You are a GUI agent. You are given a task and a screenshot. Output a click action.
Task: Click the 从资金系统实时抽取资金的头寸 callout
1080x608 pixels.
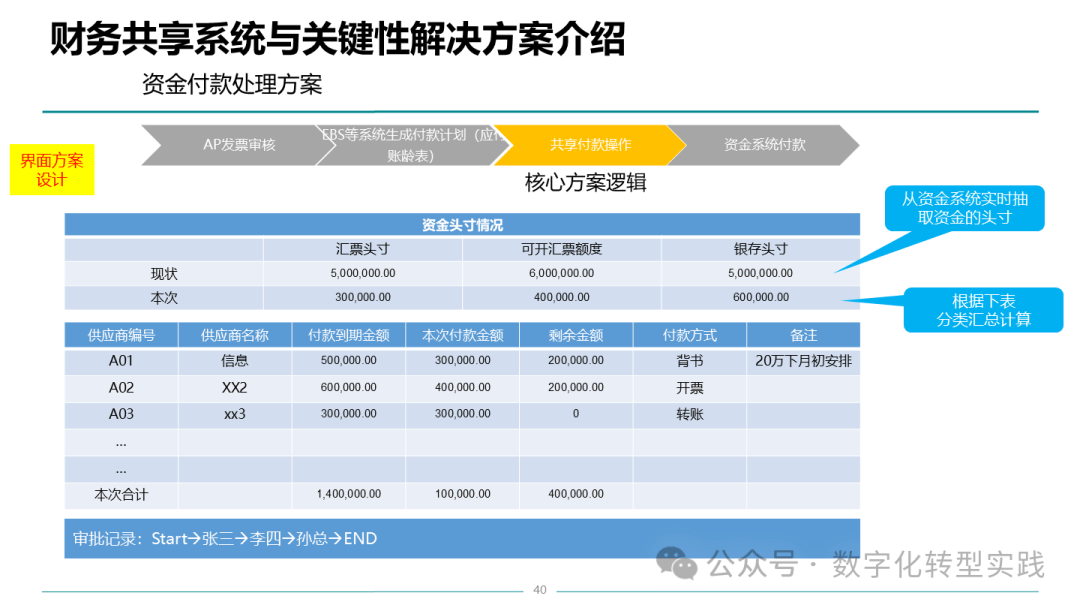click(964, 208)
